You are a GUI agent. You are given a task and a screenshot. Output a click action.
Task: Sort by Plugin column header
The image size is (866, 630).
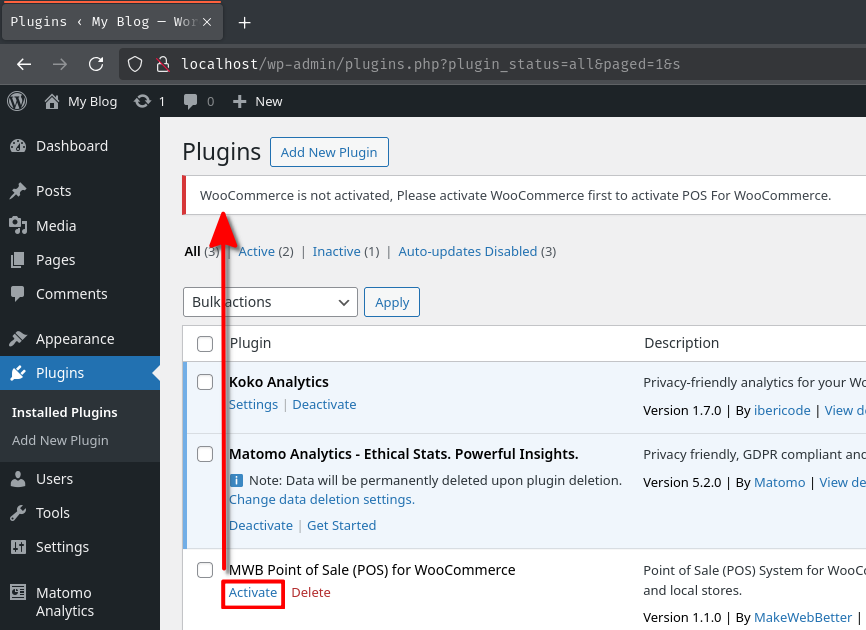pyautogui.click(x=250, y=343)
